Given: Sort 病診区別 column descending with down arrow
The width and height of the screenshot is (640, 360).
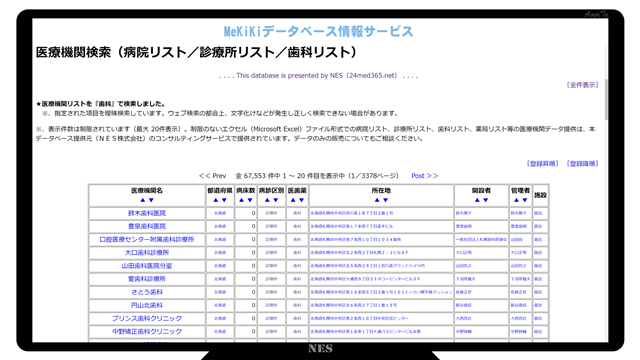Looking at the screenshot, I should tap(276, 200).
